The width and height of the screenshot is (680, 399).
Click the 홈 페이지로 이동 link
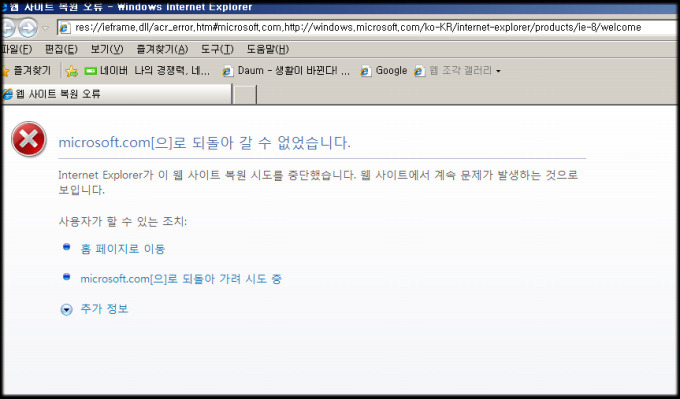tap(123, 249)
